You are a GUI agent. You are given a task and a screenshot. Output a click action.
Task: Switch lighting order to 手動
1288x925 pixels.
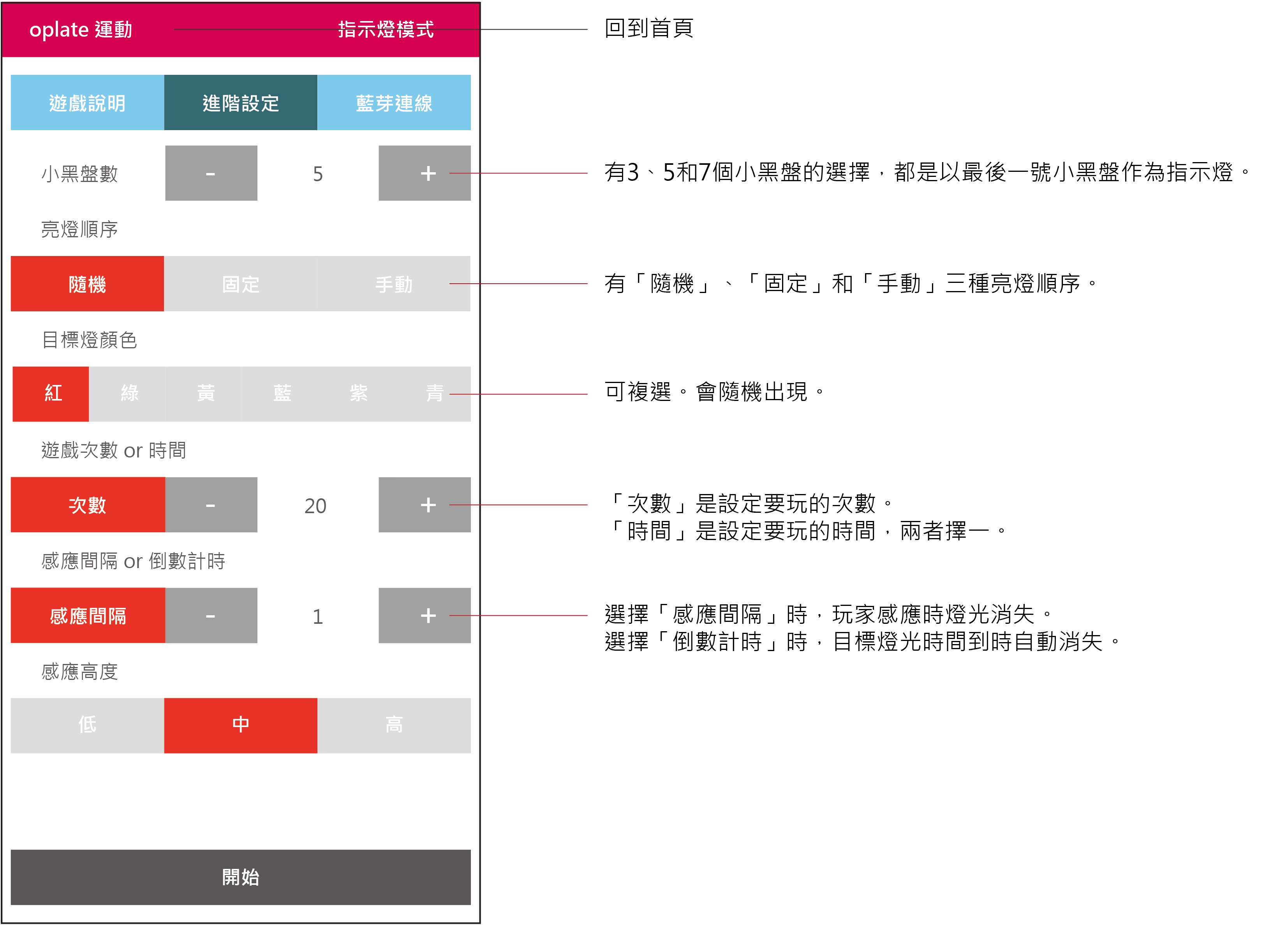[393, 284]
